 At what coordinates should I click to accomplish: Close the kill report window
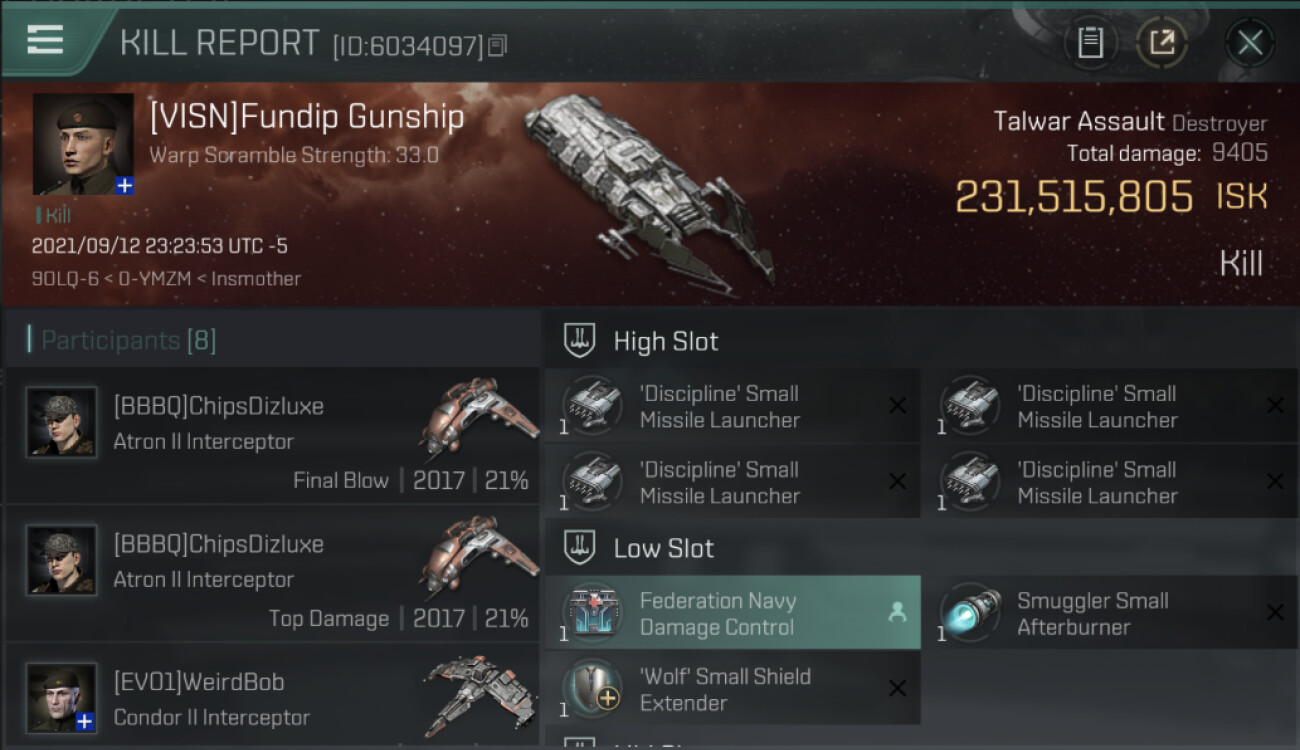coord(1249,43)
